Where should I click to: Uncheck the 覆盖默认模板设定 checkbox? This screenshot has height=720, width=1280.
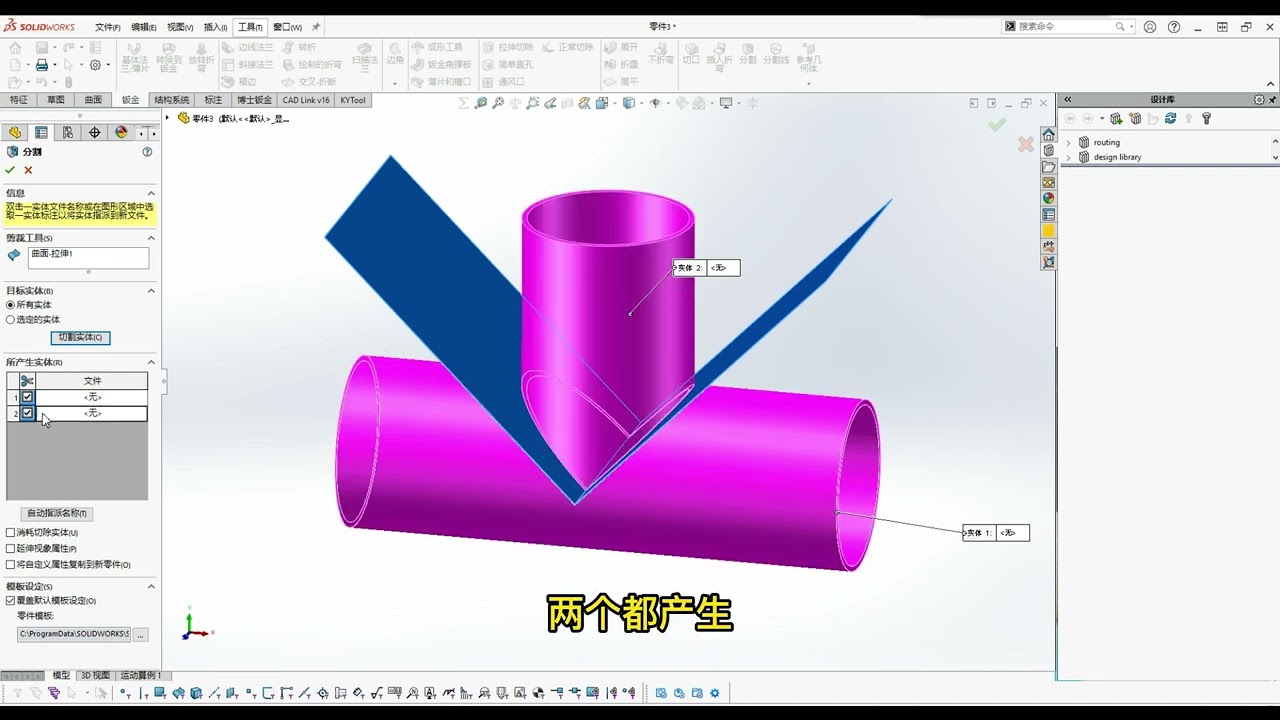(11, 601)
